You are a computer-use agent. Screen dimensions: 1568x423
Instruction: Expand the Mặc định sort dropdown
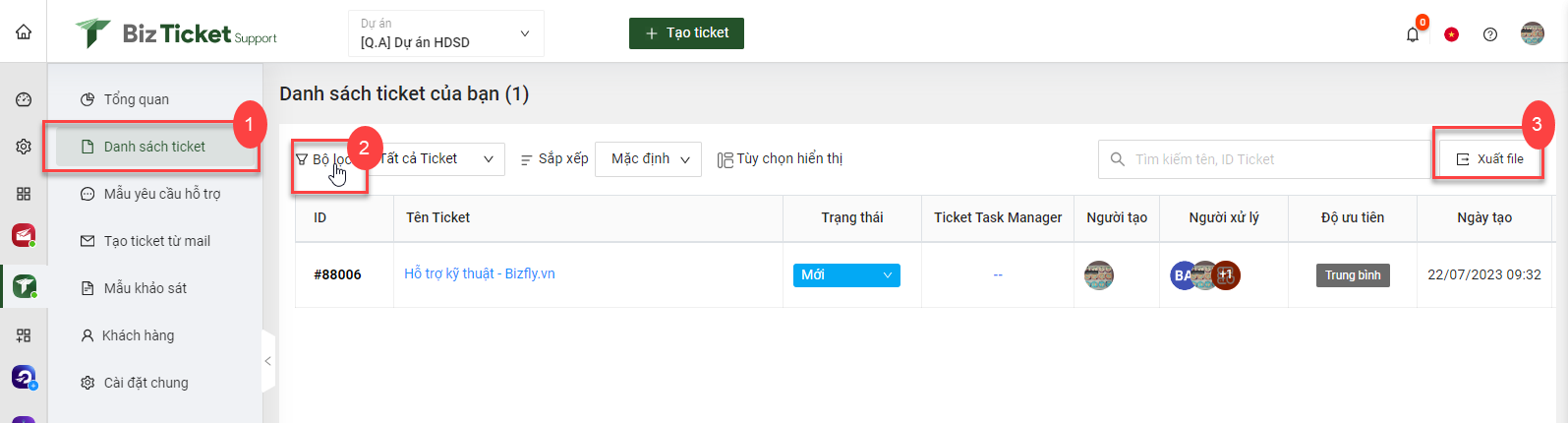[649, 159]
